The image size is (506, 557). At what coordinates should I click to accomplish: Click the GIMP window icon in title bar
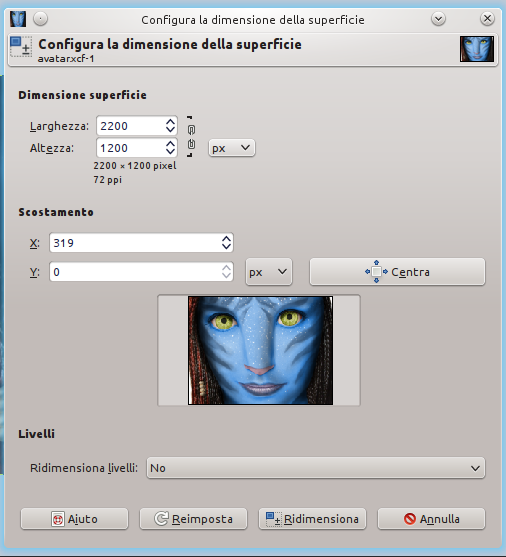coord(18,19)
